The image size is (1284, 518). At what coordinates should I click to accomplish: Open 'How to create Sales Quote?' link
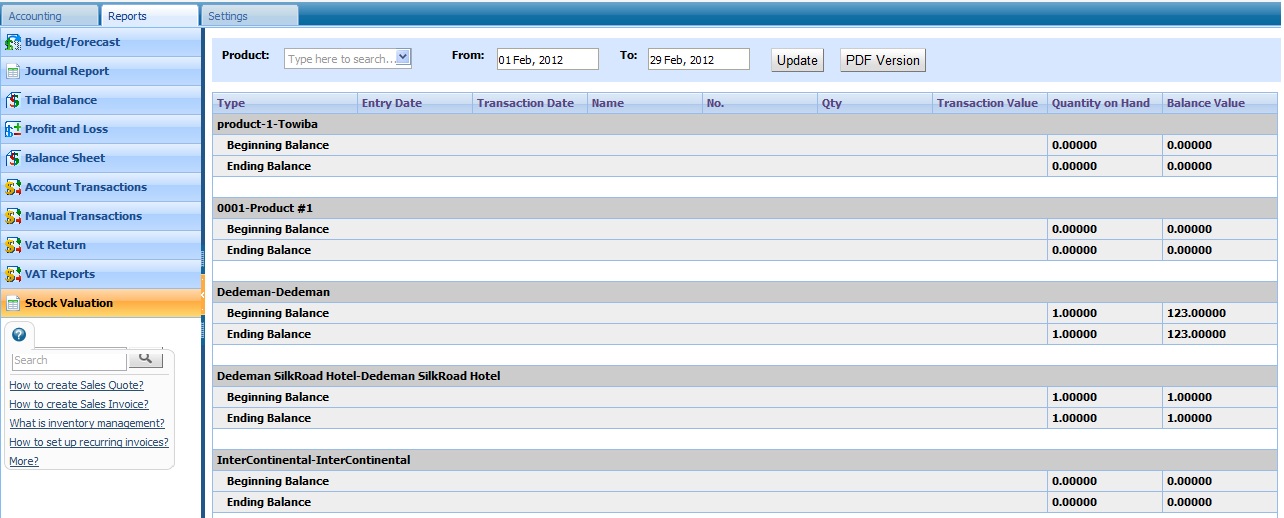coord(76,385)
